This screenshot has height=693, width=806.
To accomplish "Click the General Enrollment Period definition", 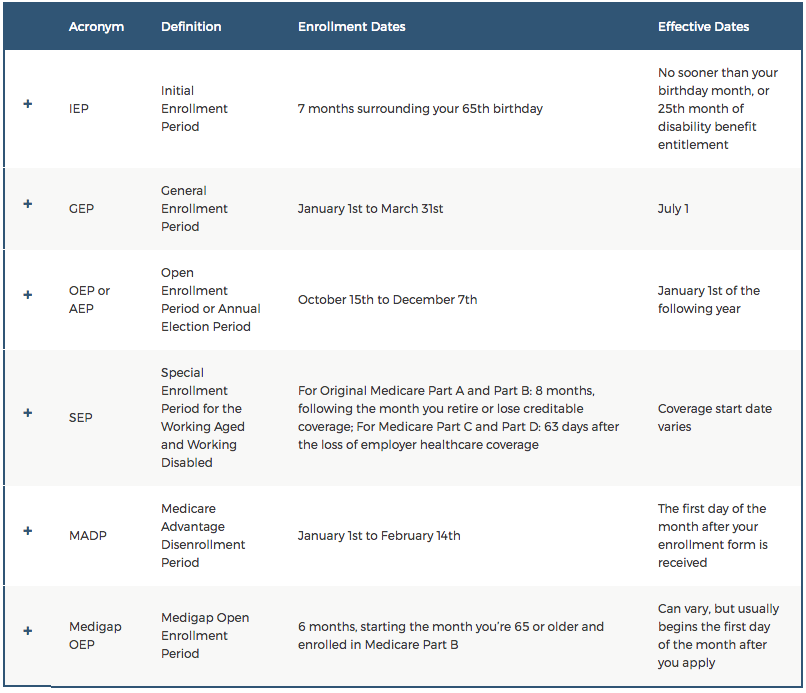I will click(x=194, y=208).
